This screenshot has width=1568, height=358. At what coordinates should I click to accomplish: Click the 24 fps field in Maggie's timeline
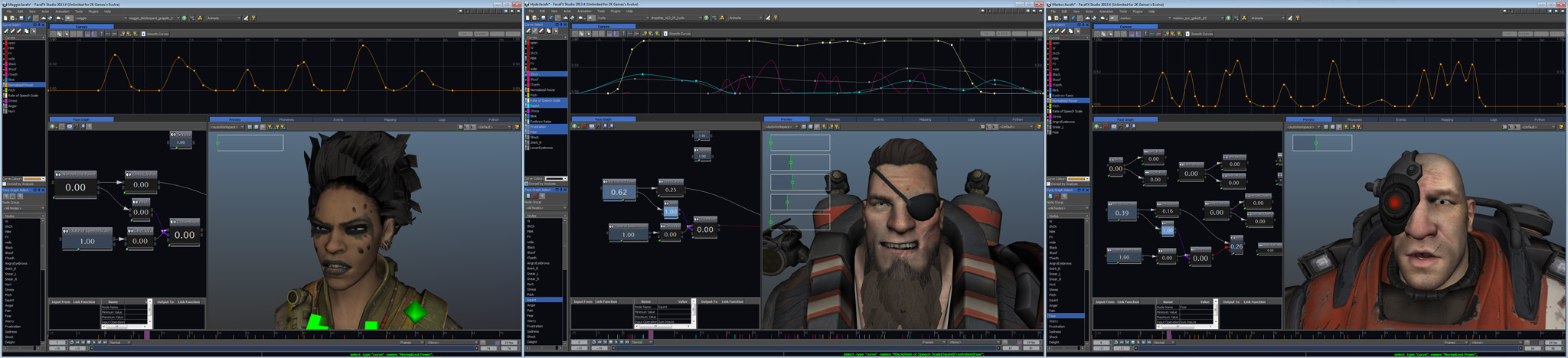(509, 343)
